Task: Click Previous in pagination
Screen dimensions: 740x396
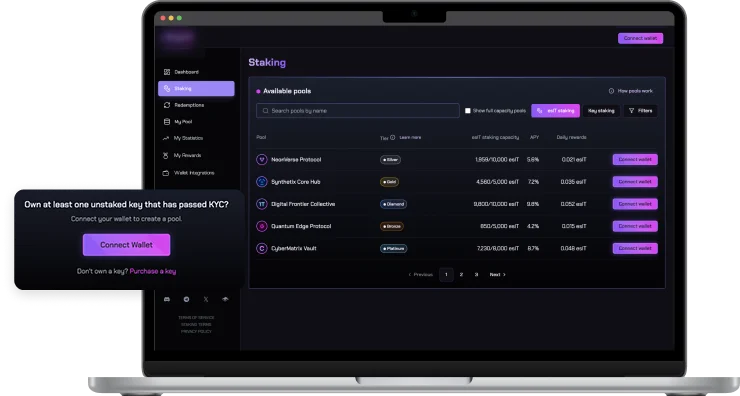Action: (420, 275)
